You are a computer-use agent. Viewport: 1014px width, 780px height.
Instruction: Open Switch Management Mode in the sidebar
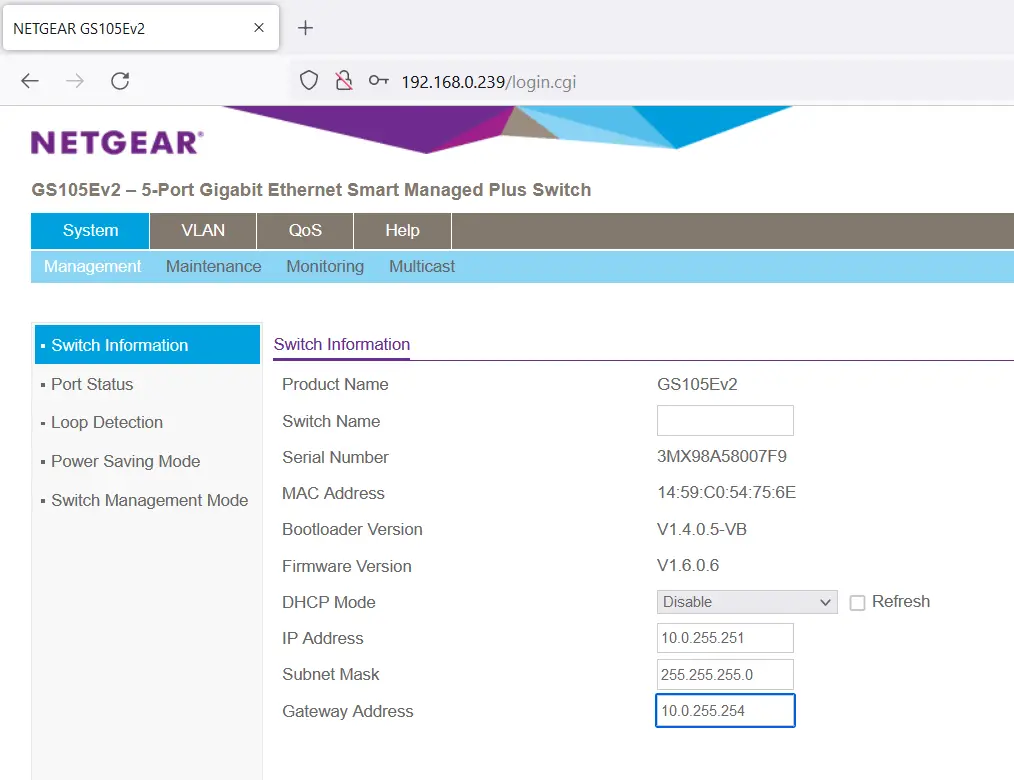[x=149, y=500]
